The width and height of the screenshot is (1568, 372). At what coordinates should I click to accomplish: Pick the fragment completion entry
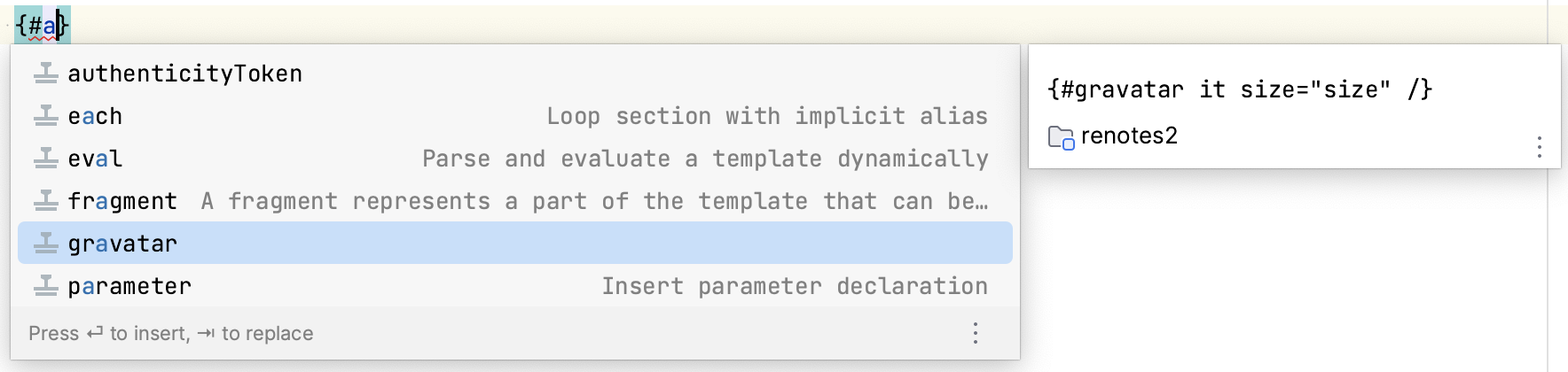click(515, 201)
